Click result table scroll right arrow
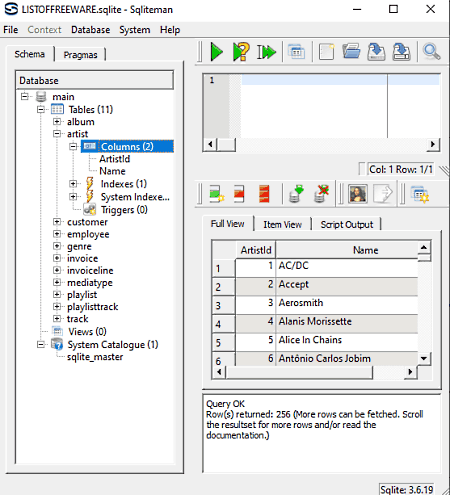The height and width of the screenshot is (495, 450). [x=410, y=372]
